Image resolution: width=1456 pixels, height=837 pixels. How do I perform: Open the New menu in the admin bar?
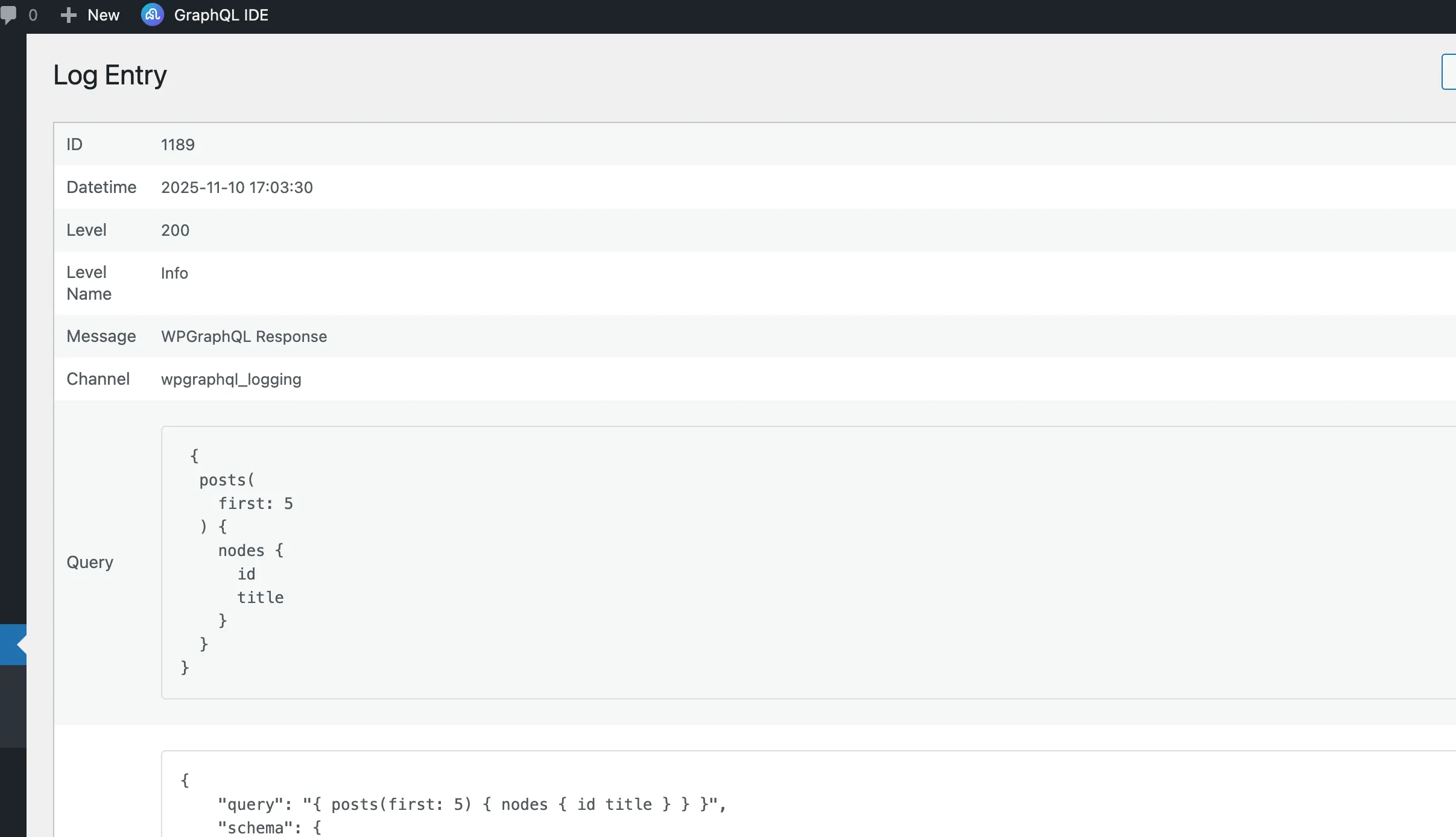[89, 14]
